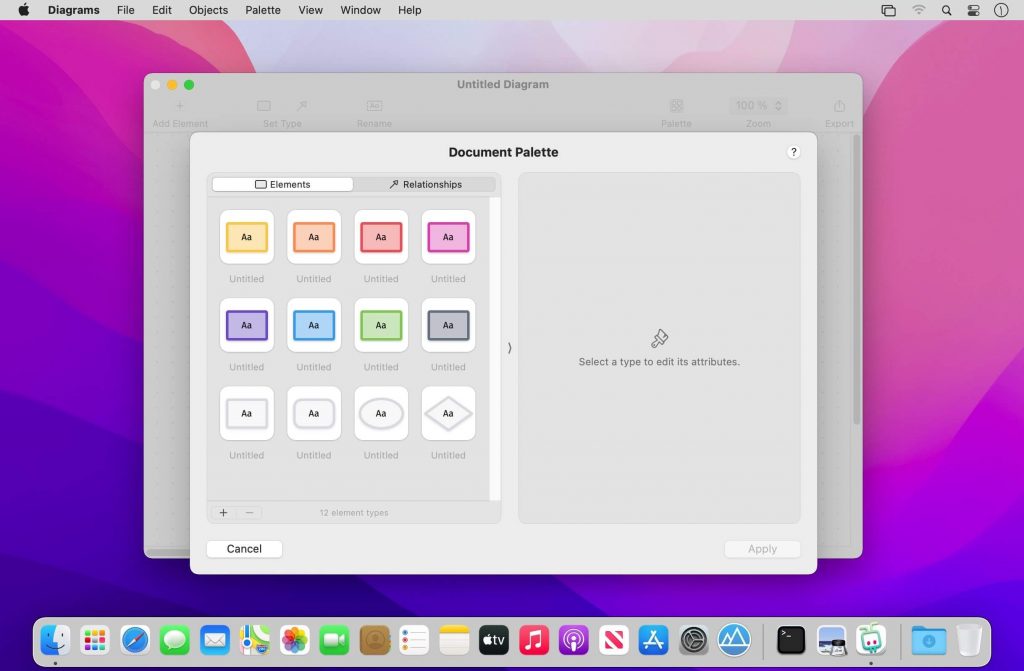Image resolution: width=1024 pixels, height=671 pixels.
Task: Select the orange rectangle element type
Action: coord(313,237)
